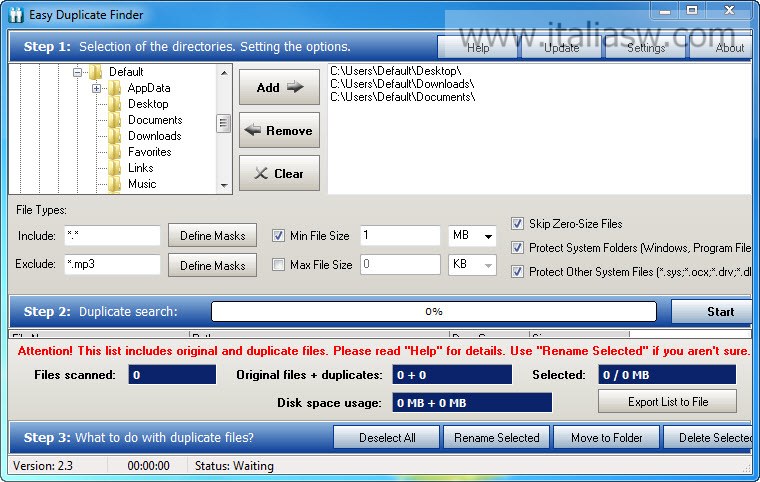Open Settings
The width and height of the screenshot is (760, 482).
pos(646,48)
